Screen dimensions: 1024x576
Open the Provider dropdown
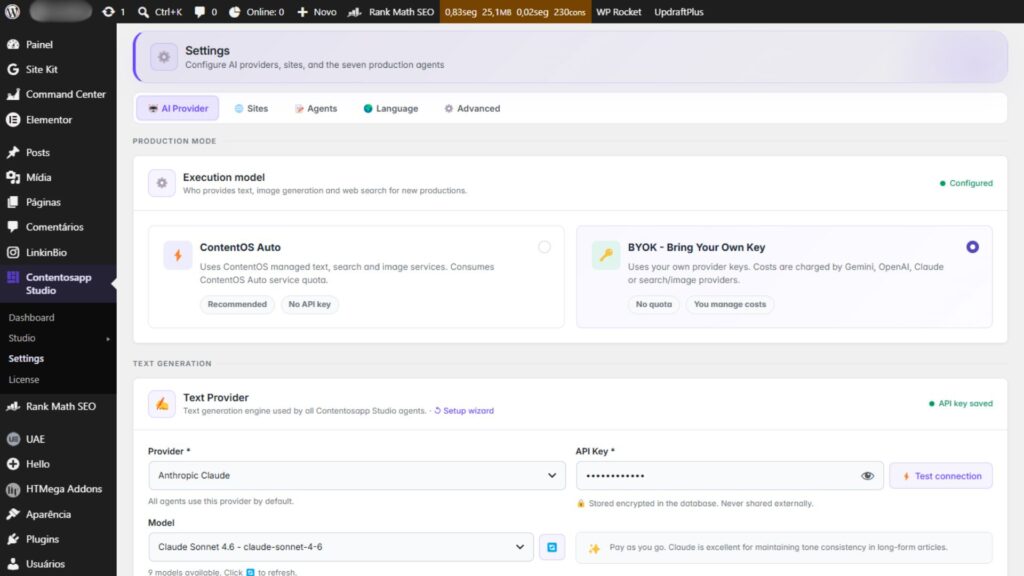357,475
